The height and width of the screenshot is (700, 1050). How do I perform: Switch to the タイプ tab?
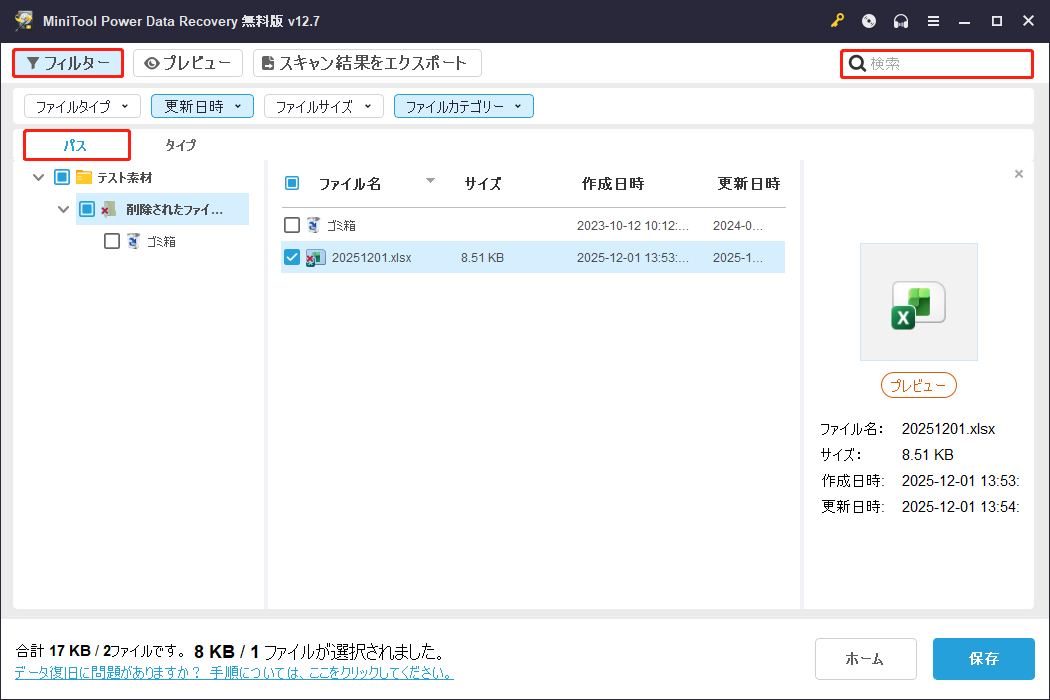click(x=180, y=144)
